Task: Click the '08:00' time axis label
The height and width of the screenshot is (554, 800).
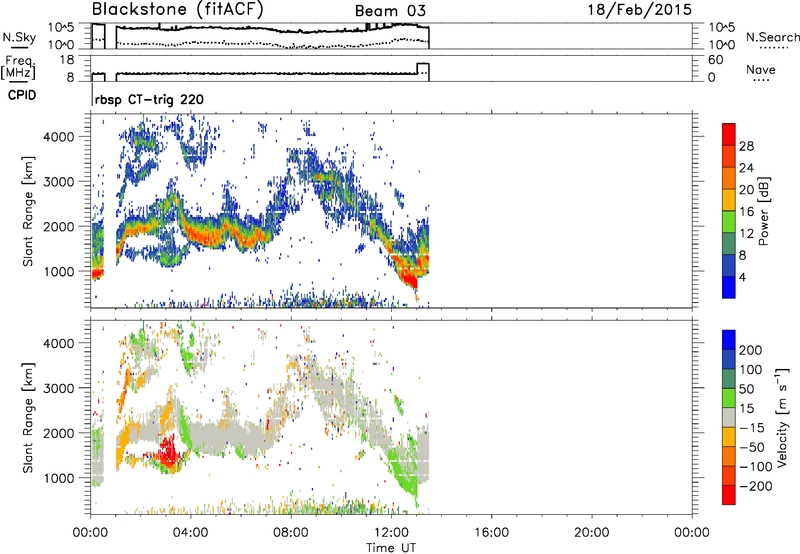Action: [291, 533]
